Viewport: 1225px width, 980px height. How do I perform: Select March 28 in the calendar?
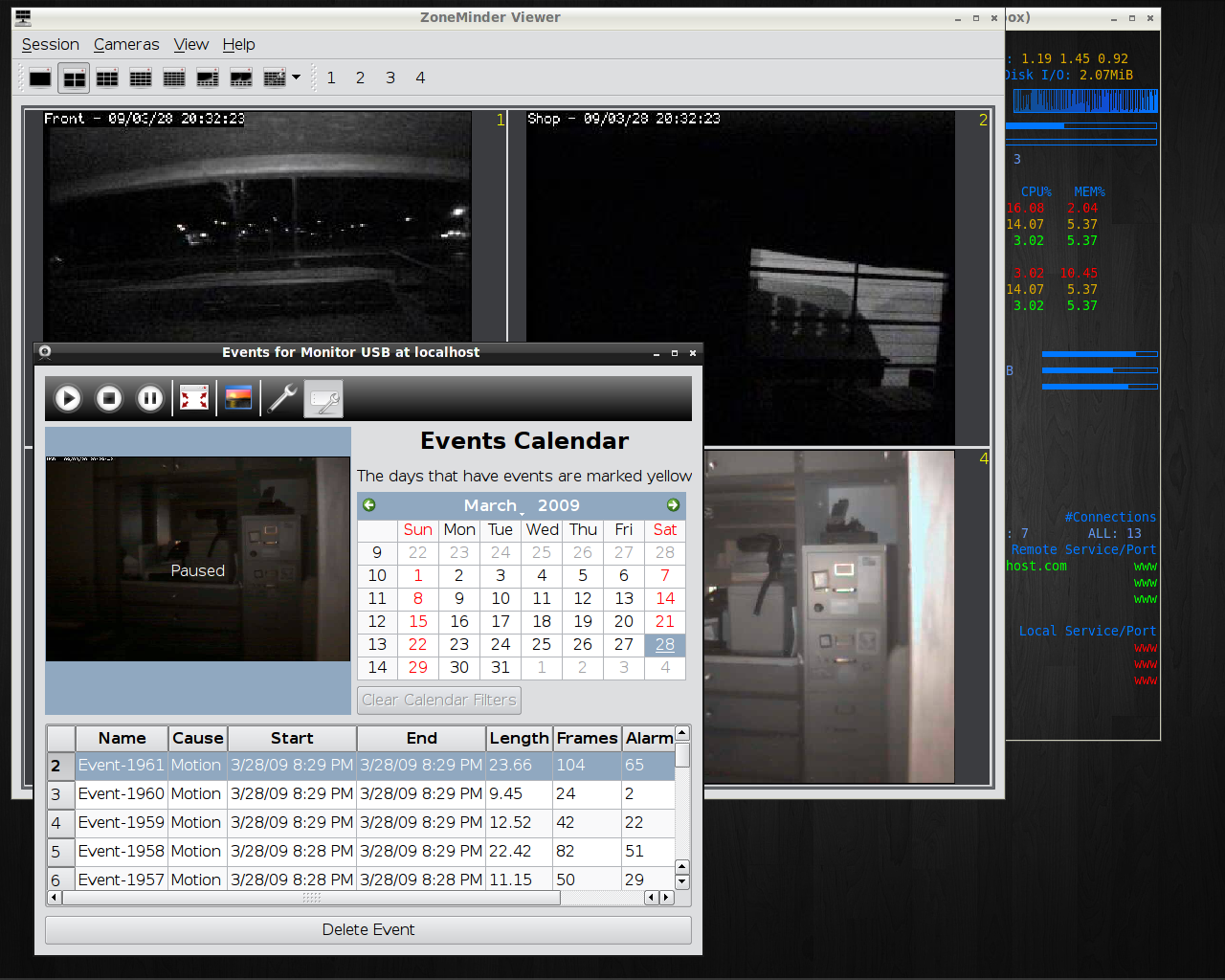click(x=665, y=644)
